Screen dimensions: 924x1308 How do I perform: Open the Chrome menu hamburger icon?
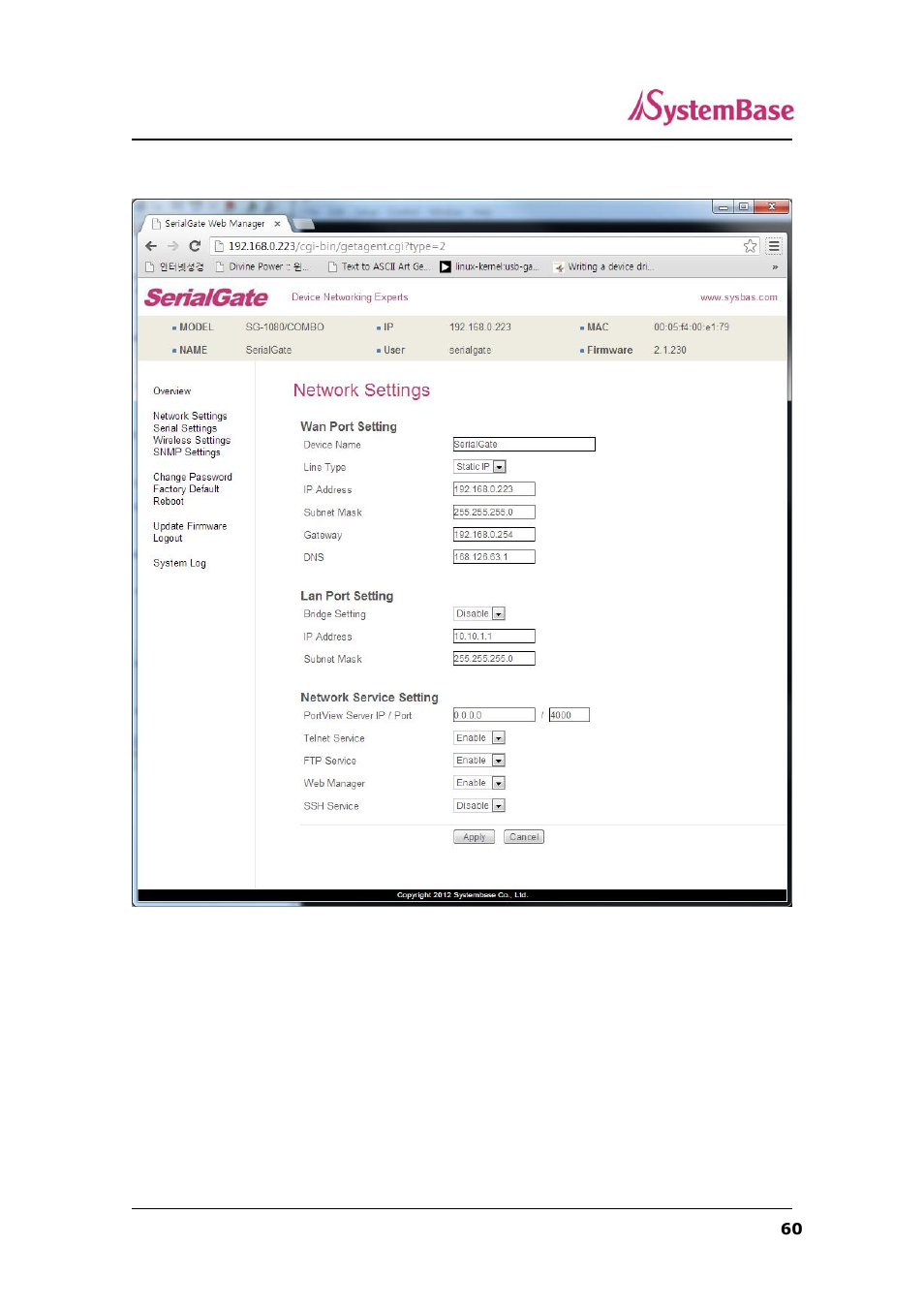point(774,246)
